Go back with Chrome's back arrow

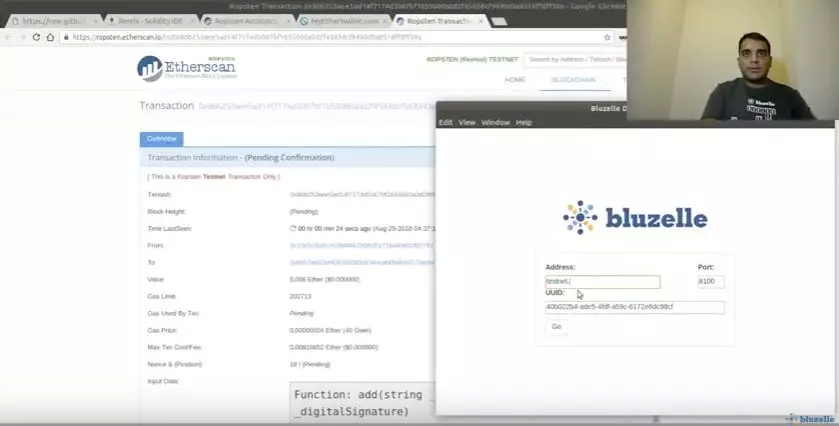click(9, 37)
